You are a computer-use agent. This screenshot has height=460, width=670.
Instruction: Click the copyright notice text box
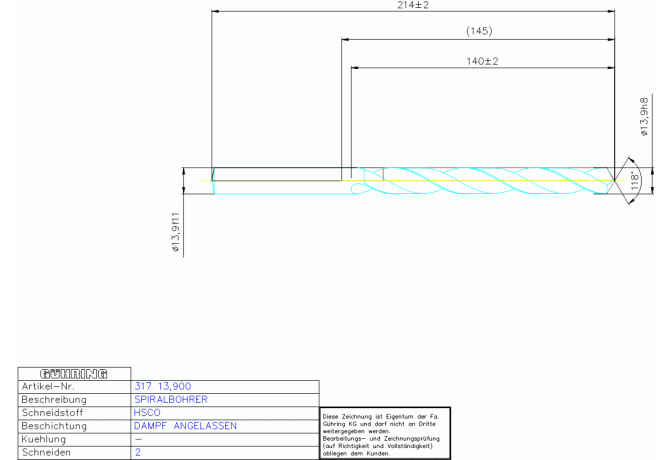coord(385,433)
